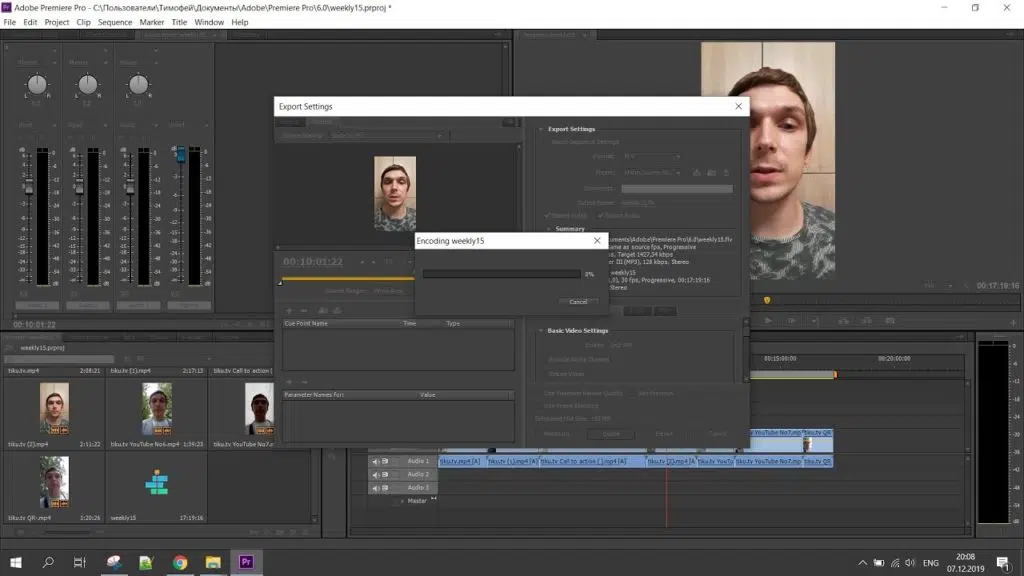Click Premiere Pro taskbar icon
This screenshot has height=576, width=1024.
tap(246, 562)
